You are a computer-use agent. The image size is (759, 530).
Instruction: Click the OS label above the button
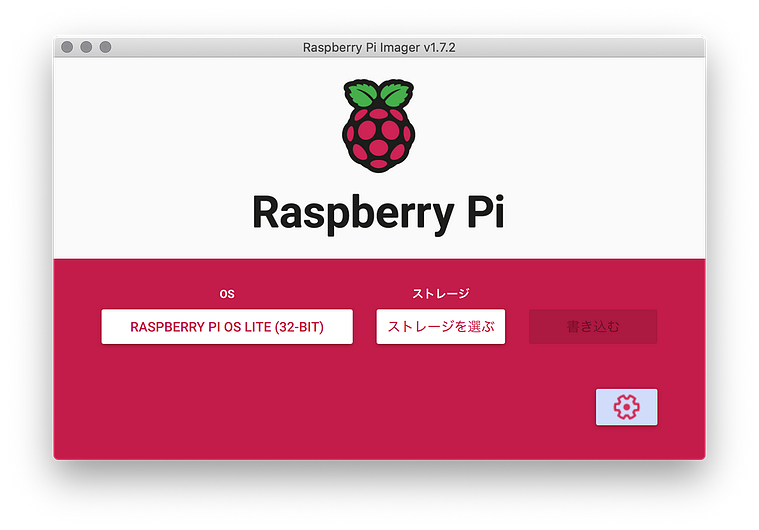[x=227, y=294]
